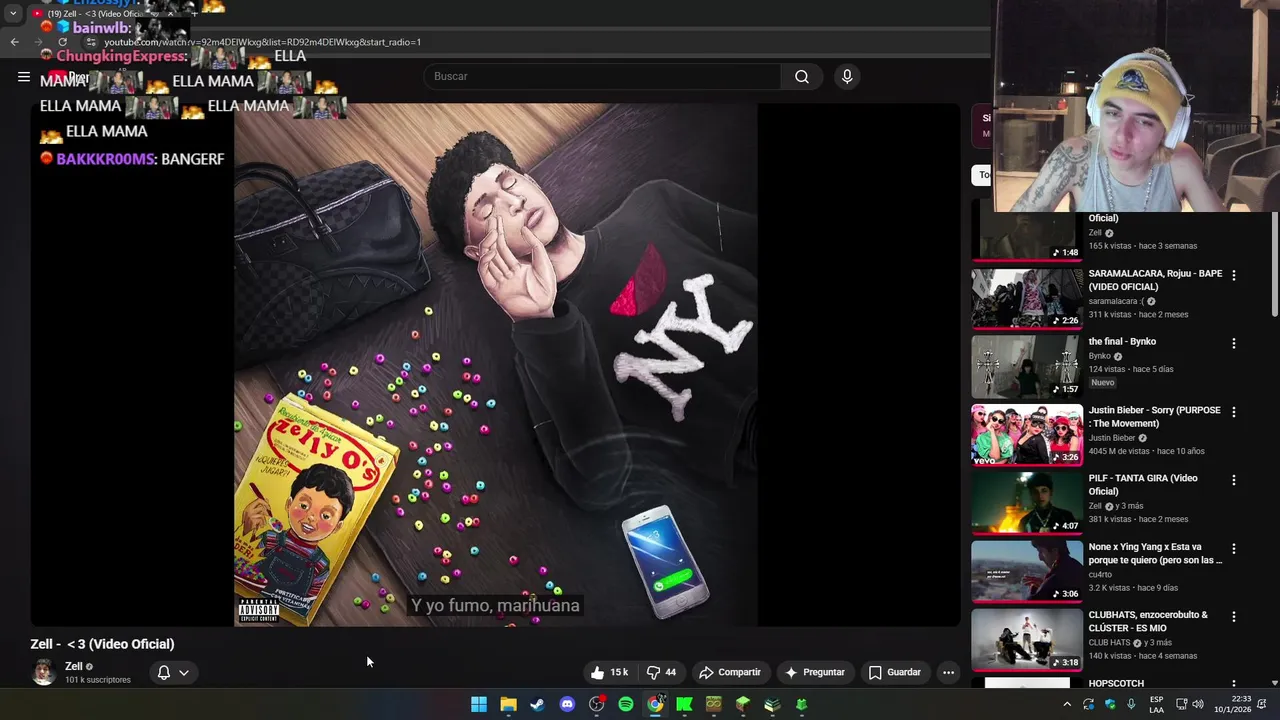Open site information icon in address bar

click(x=91, y=42)
